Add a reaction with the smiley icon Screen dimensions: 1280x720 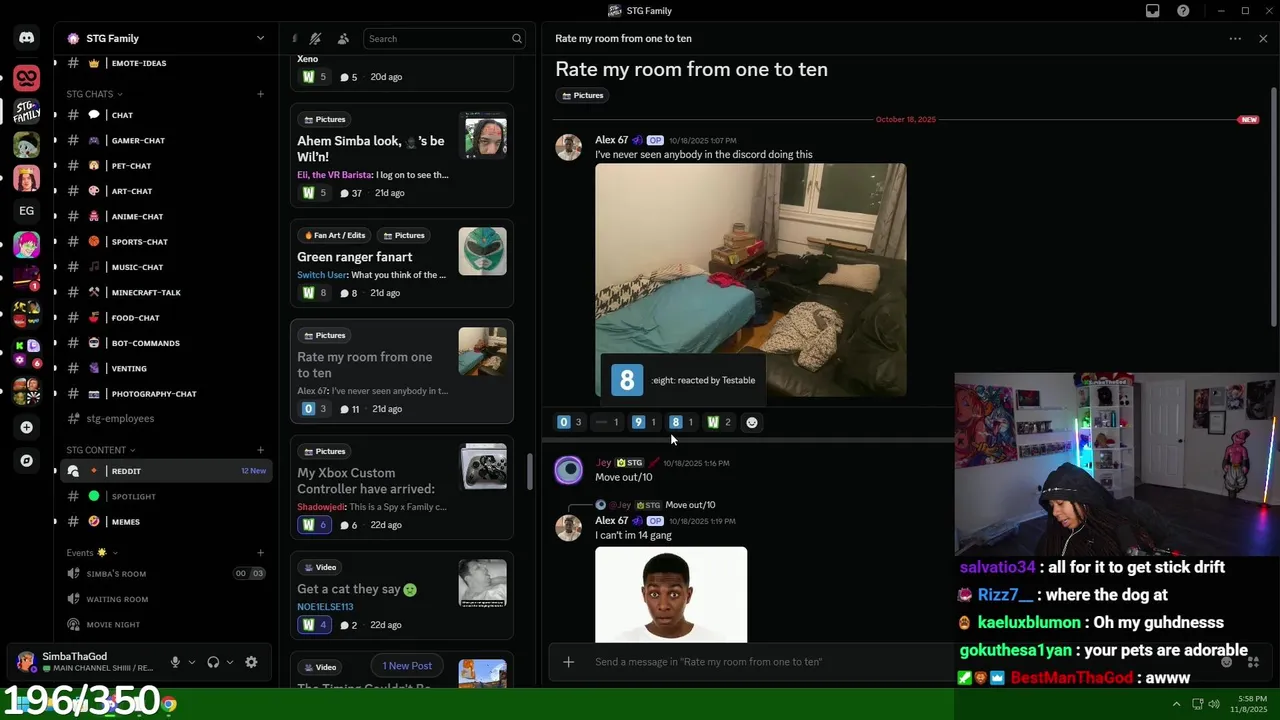tap(752, 422)
